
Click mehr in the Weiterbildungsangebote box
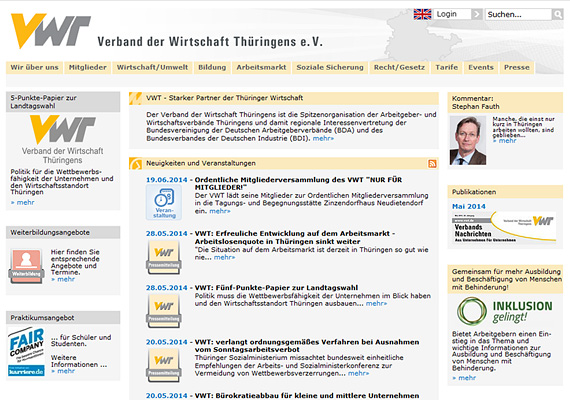click(63, 279)
